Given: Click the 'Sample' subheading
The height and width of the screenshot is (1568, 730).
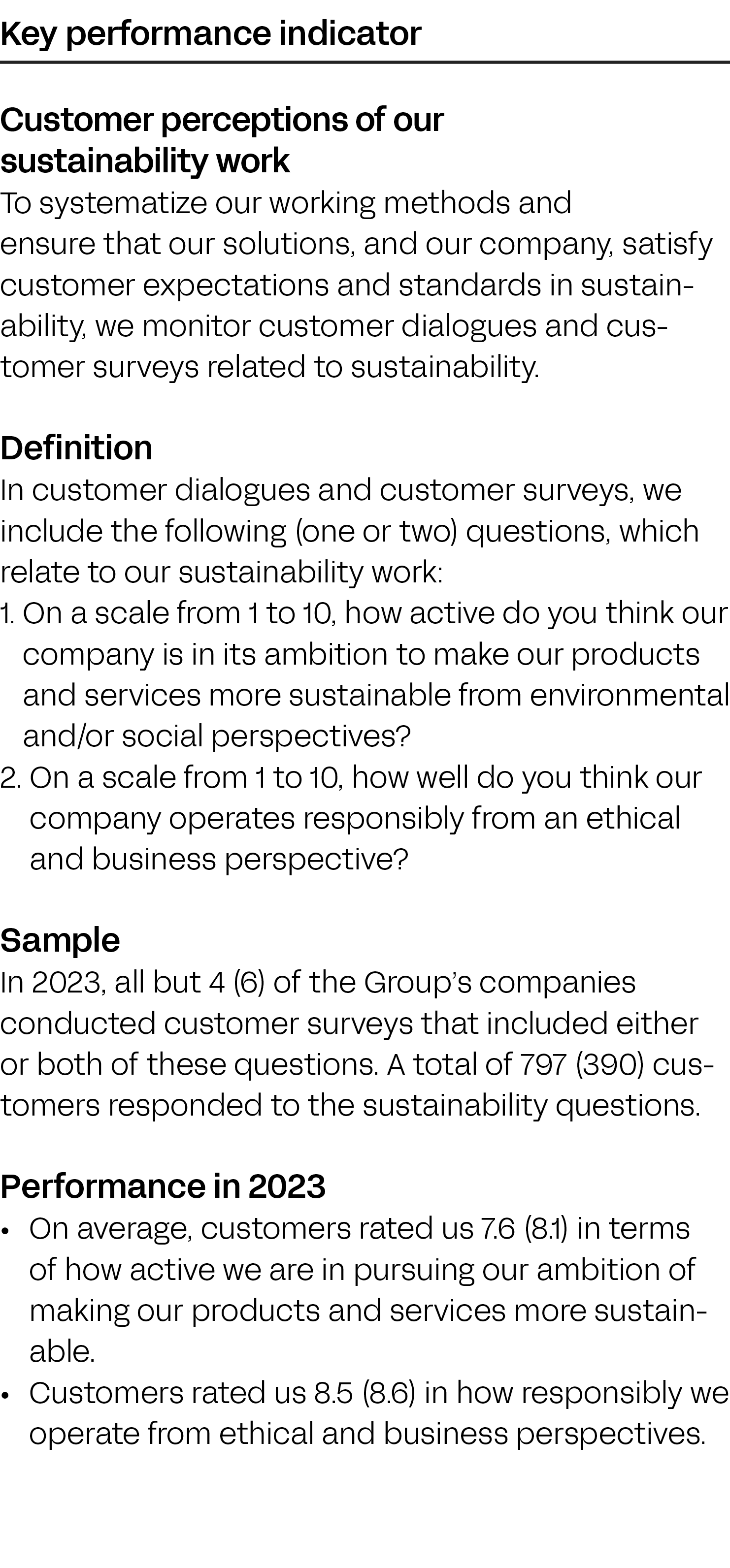Looking at the screenshot, I should click(x=60, y=940).
